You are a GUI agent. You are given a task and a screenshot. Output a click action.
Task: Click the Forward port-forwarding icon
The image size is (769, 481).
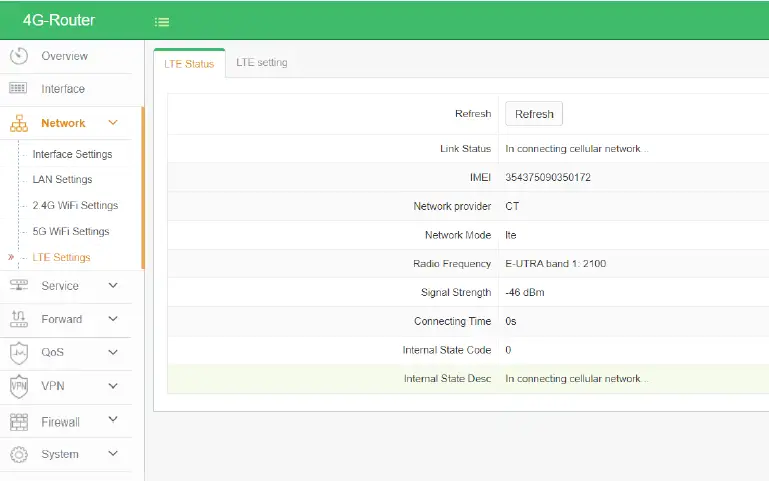tap(19, 319)
